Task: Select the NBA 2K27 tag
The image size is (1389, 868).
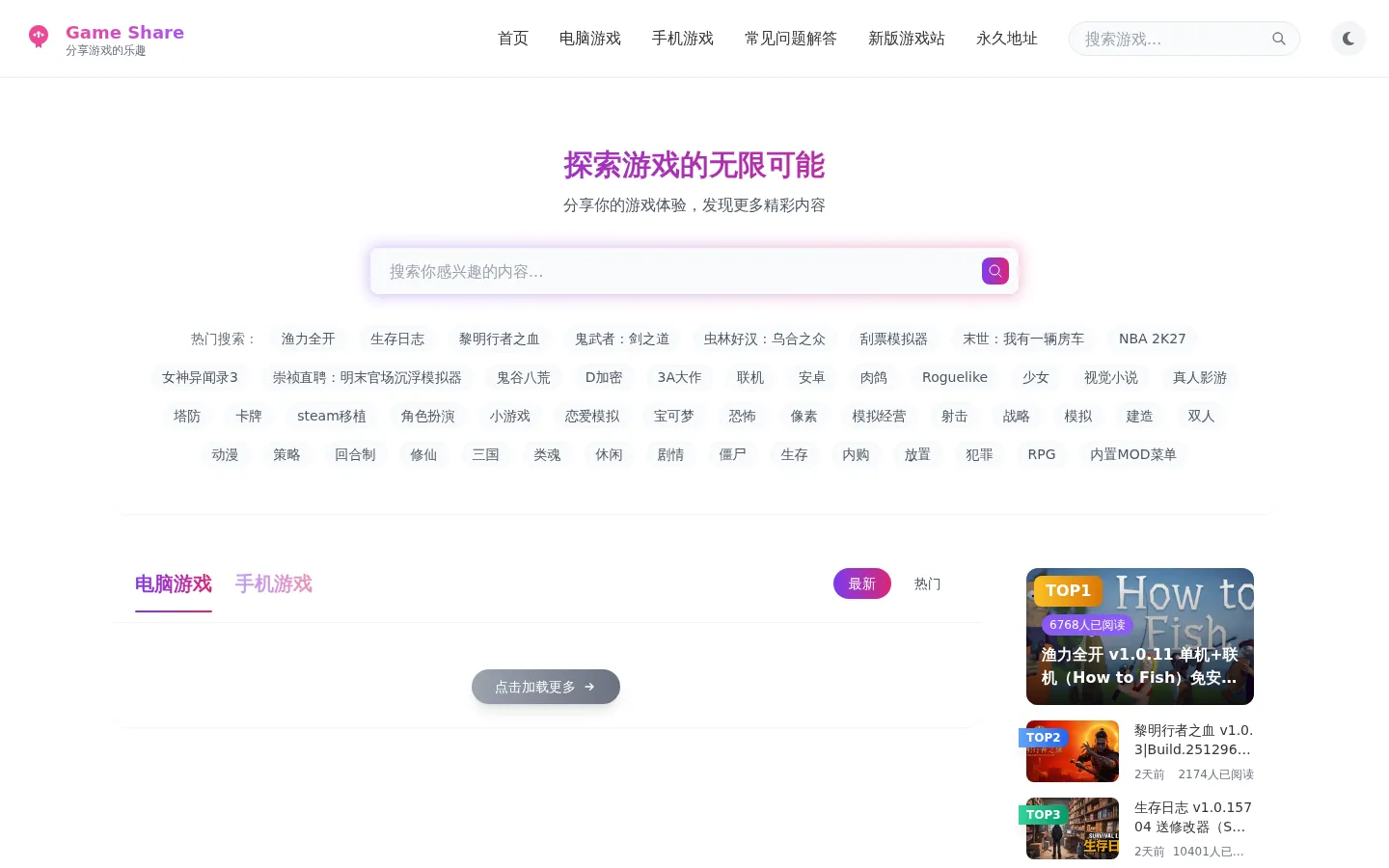Action: [1153, 339]
